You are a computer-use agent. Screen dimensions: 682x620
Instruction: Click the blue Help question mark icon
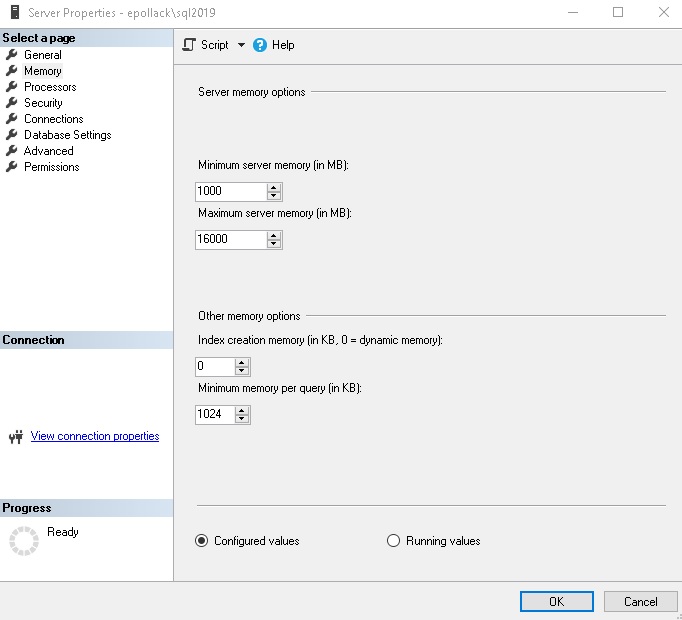[260, 45]
